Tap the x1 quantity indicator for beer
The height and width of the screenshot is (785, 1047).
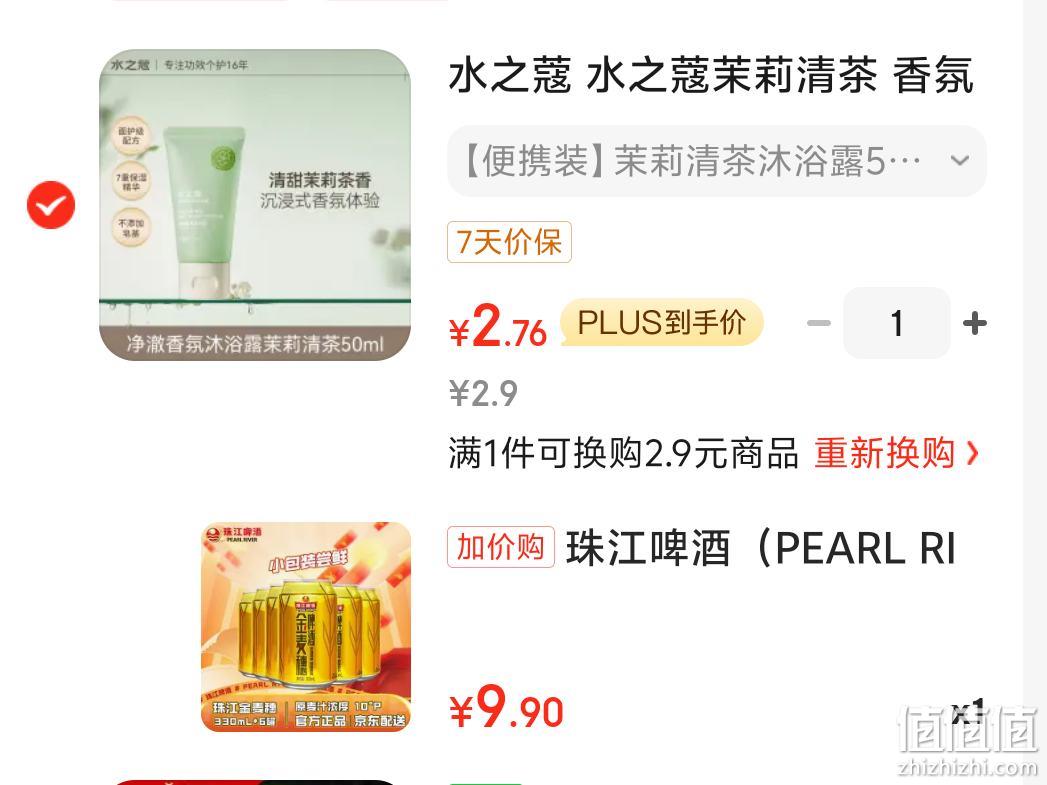click(968, 712)
